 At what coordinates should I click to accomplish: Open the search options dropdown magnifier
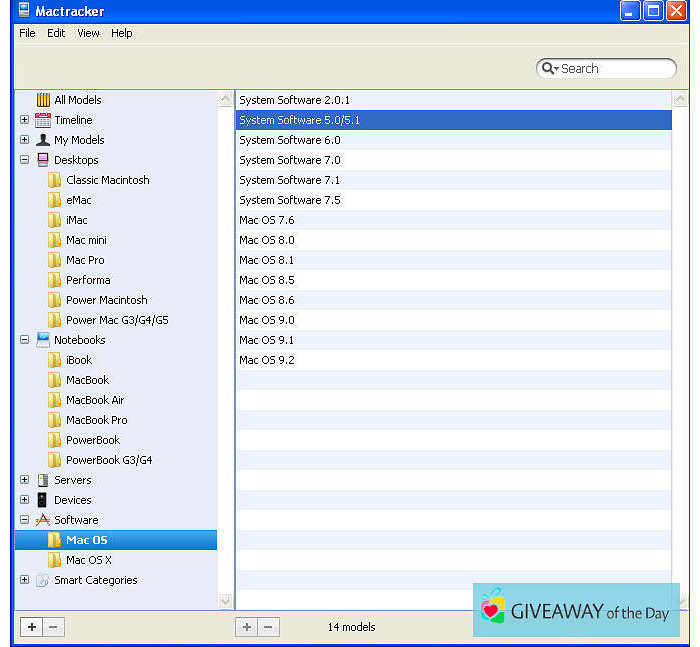(x=549, y=69)
